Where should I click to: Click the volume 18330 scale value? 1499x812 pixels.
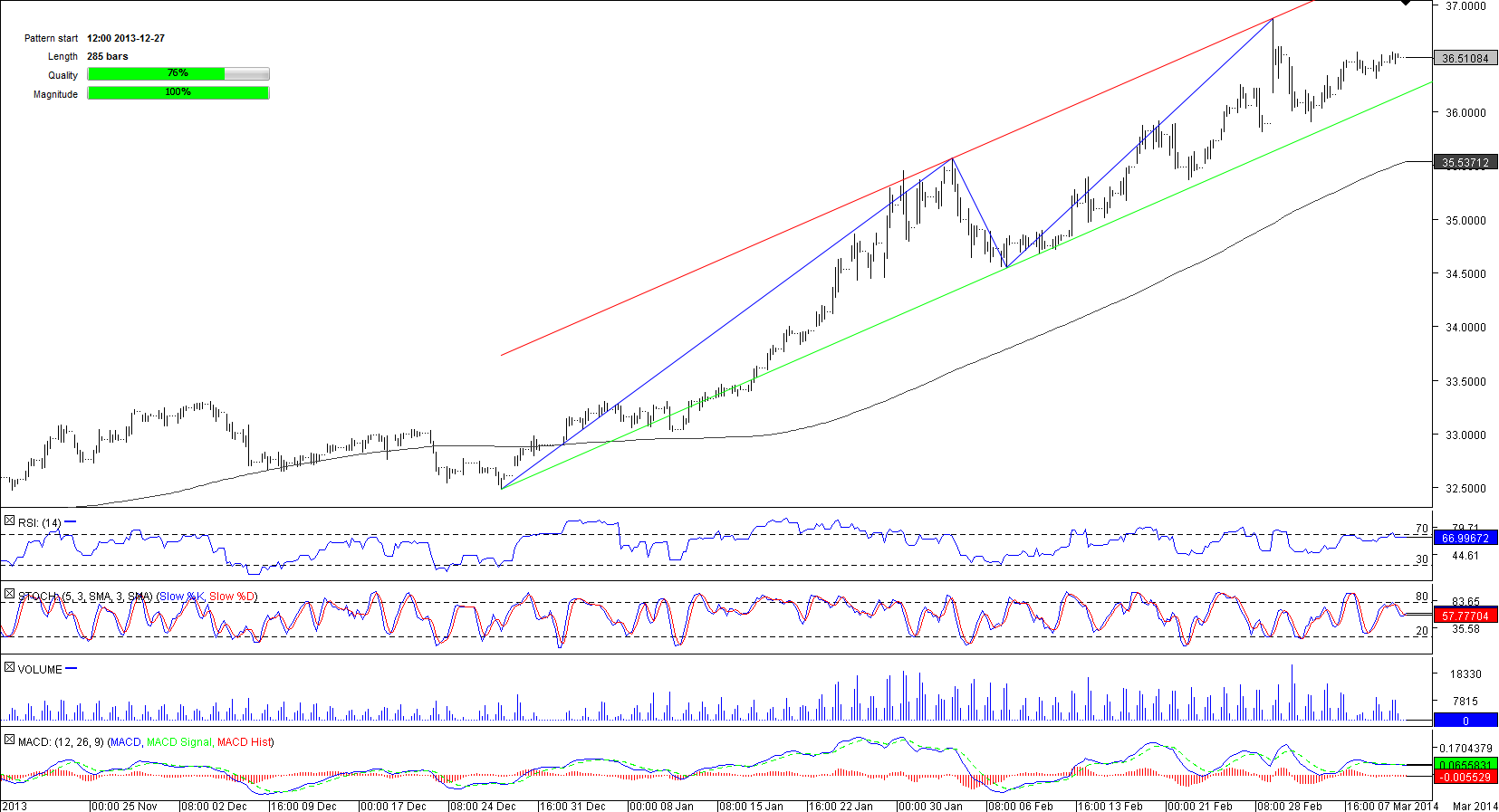(1465, 674)
